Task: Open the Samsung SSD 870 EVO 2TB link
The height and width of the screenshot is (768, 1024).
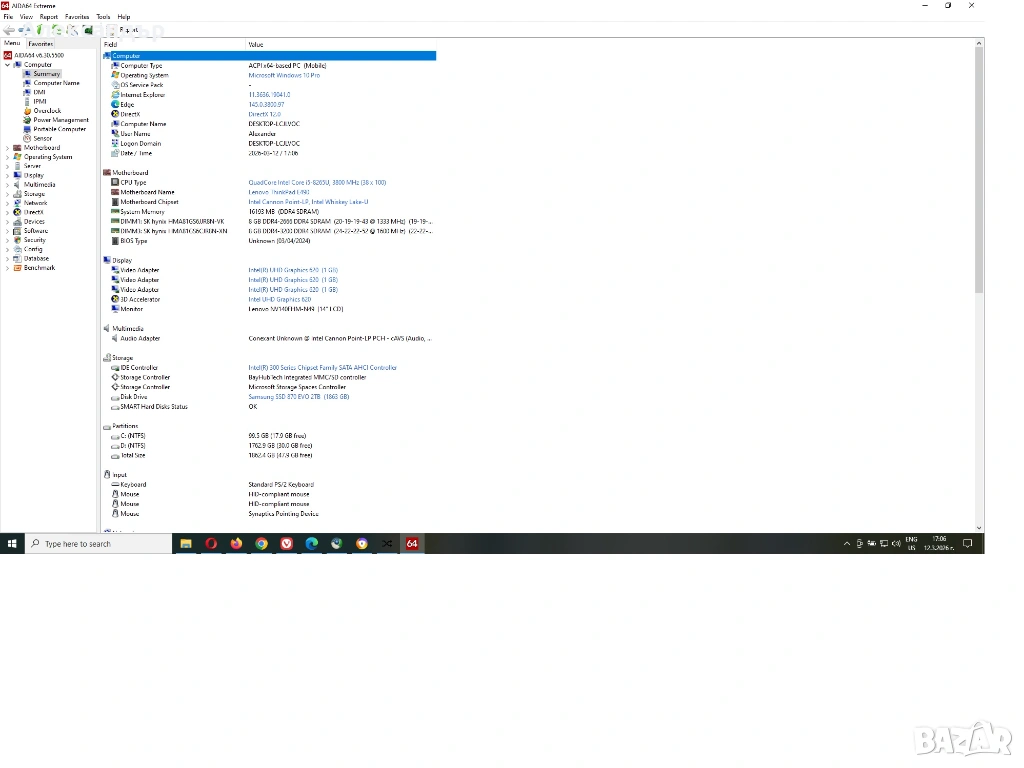Action: point(298,397)
